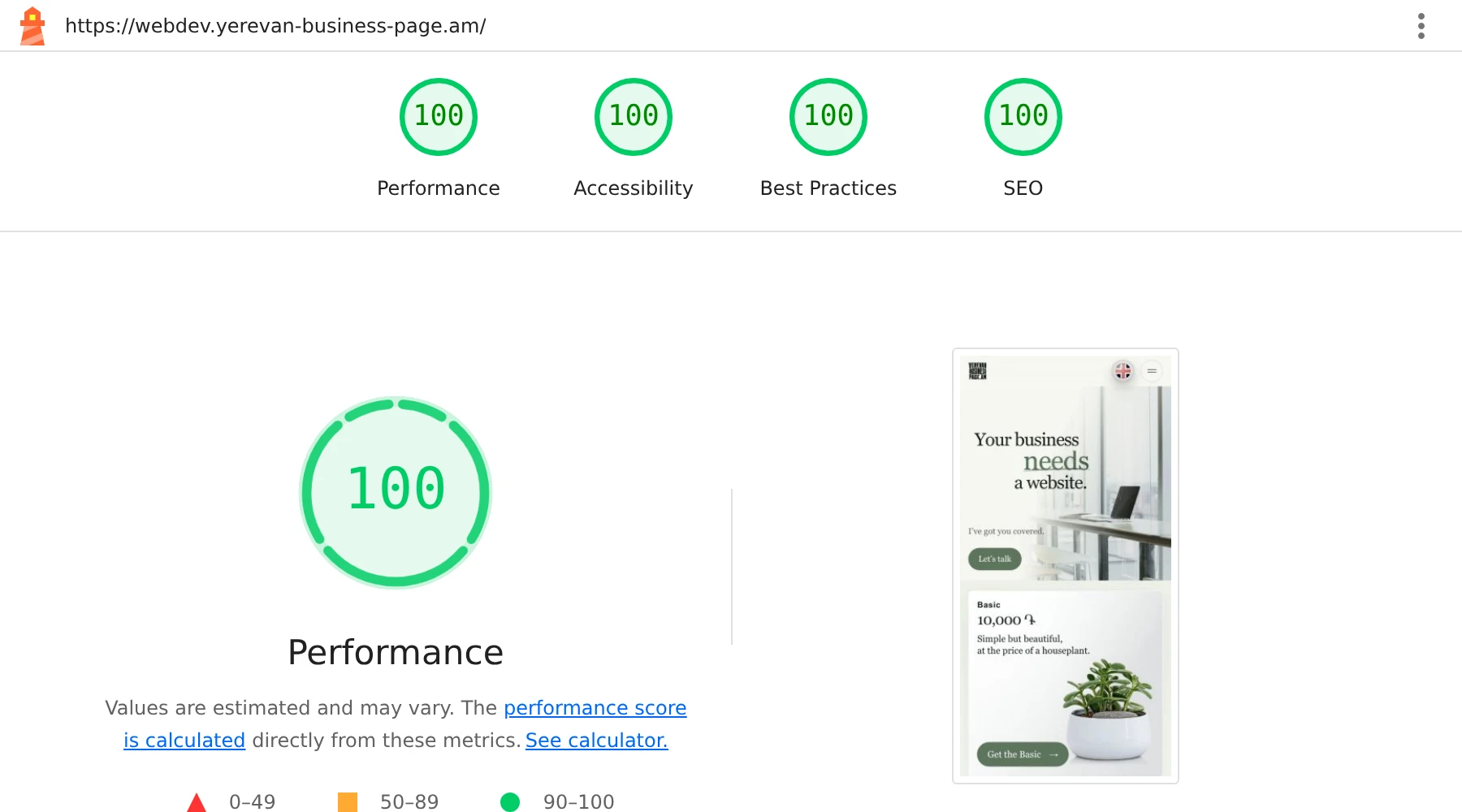Screen dimensions: 1462x812
Task: Click the orange square 50–89 legend icon
Action: click(x=348, y=802)
